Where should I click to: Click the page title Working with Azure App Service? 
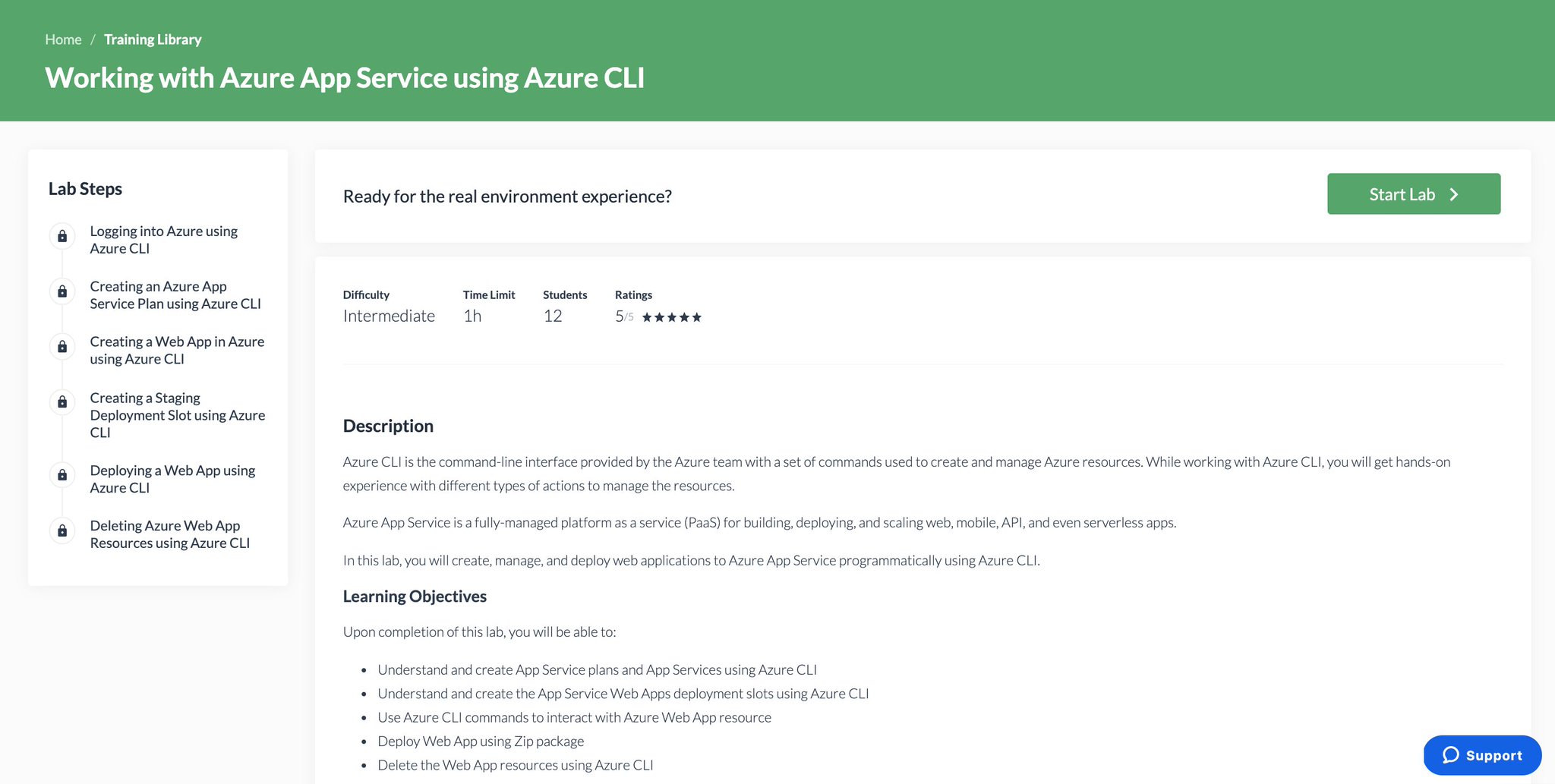(345, 78)
